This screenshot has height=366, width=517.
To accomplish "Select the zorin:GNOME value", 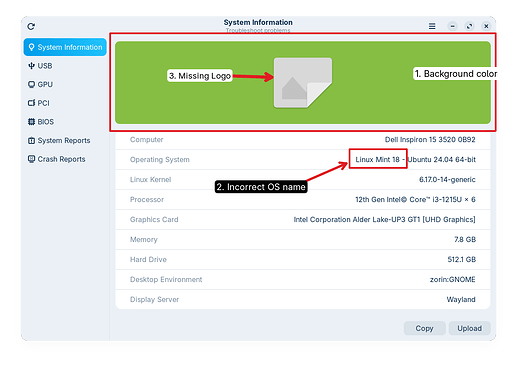I will 453,280.
